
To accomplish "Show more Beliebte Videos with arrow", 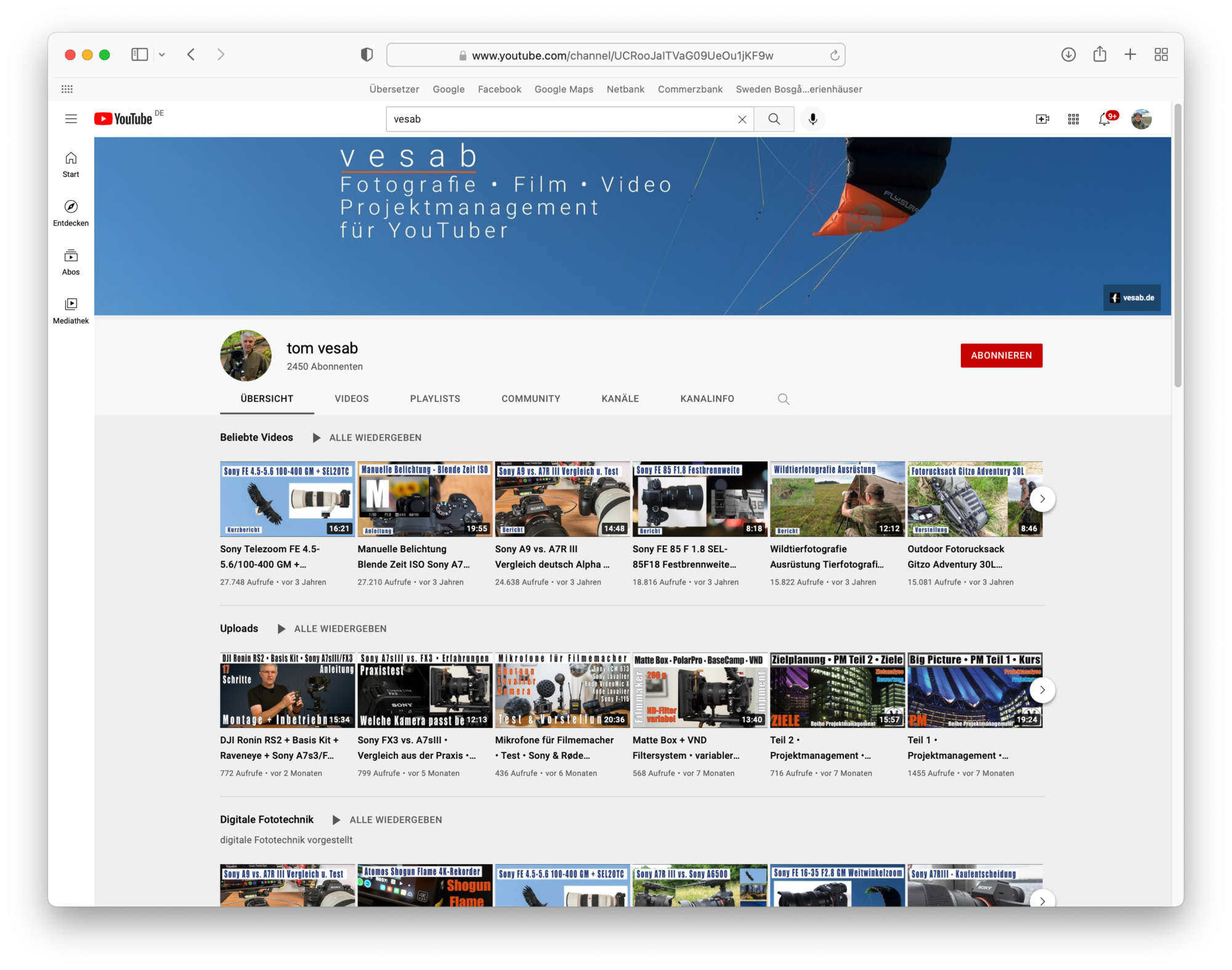I will click(x=1042, y=499).
